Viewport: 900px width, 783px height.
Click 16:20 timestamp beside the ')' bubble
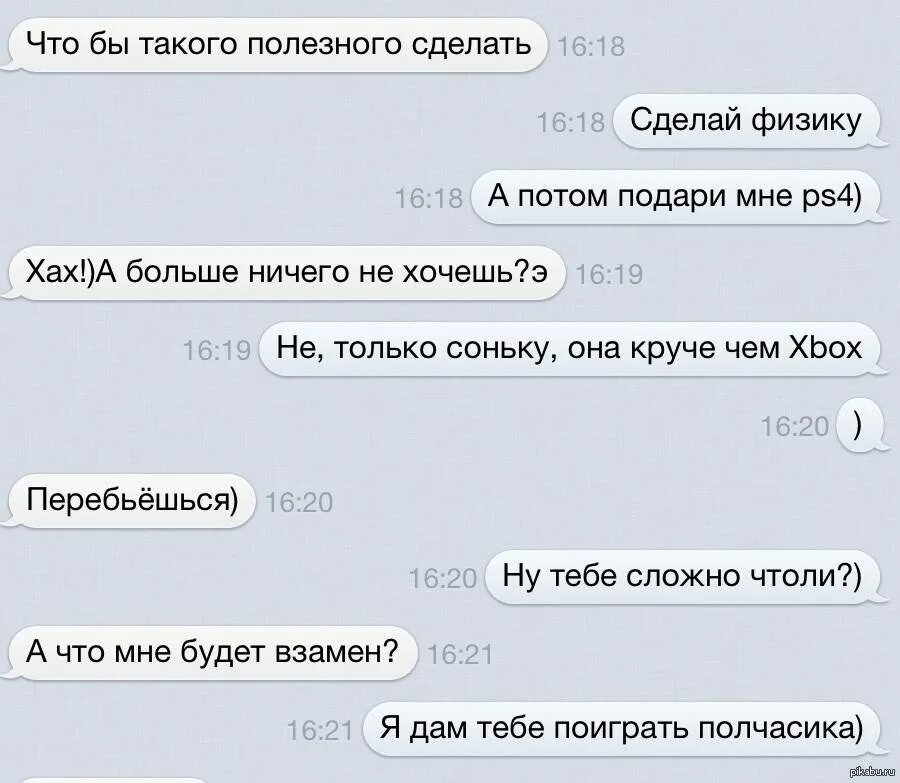[x=795, y=427]
